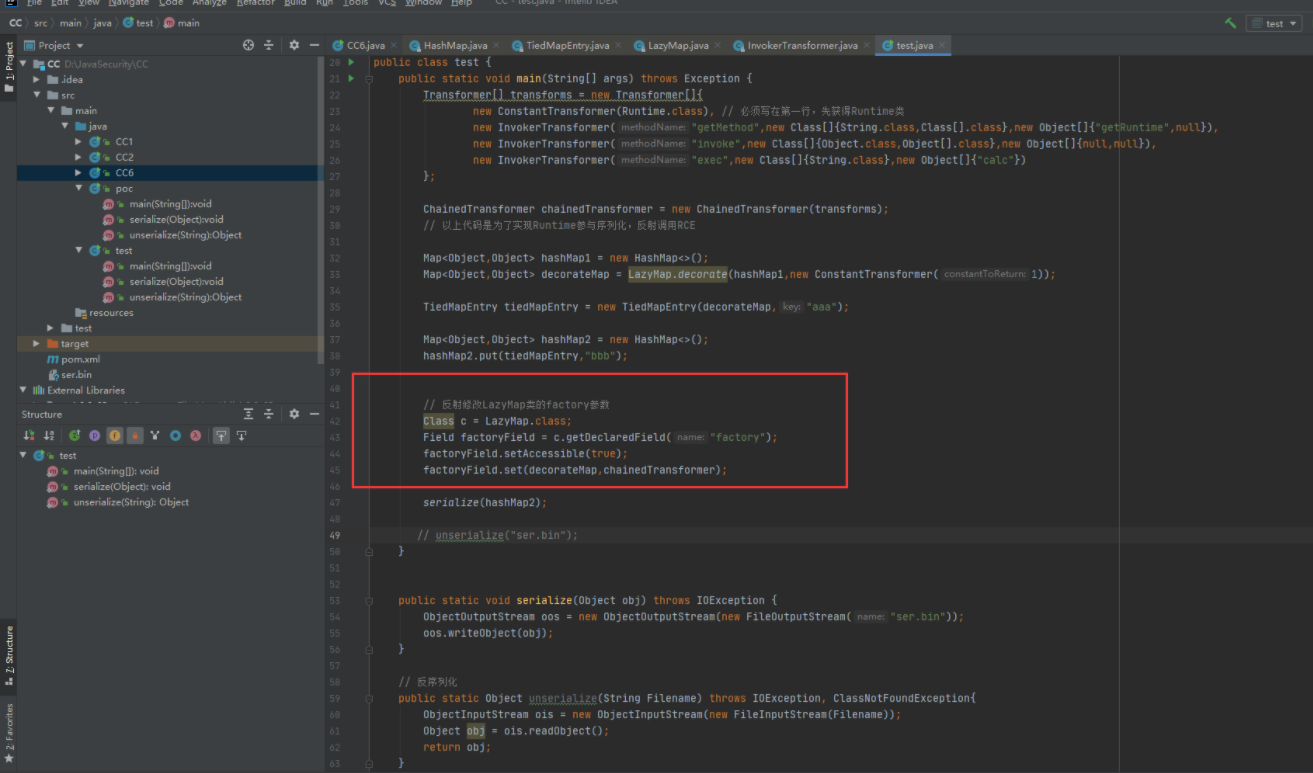The height and width of the screenshot is (773, 1313).
Task: Open the Navigate menu
Action: click(128, 3)
